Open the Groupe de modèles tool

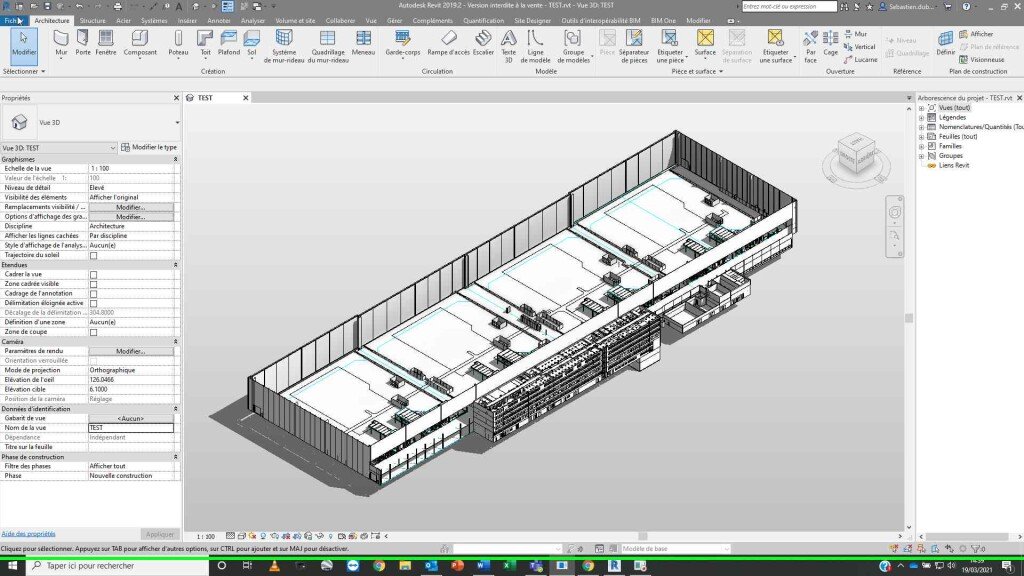573,46
